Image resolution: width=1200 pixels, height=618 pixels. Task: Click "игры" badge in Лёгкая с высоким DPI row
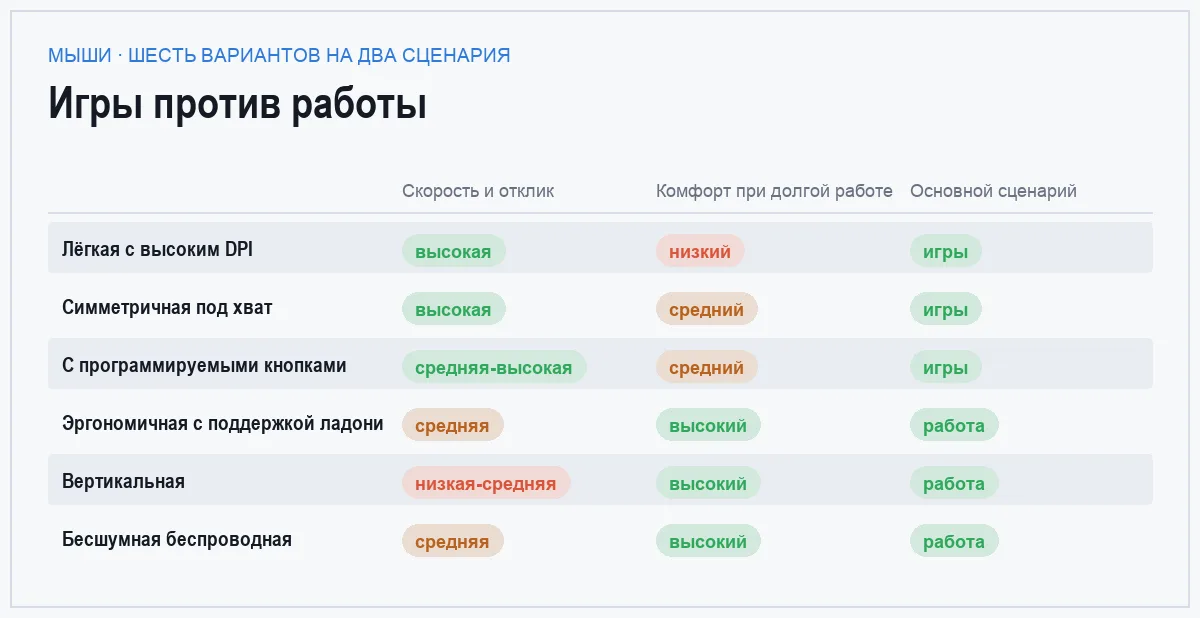tap(946, 251)
